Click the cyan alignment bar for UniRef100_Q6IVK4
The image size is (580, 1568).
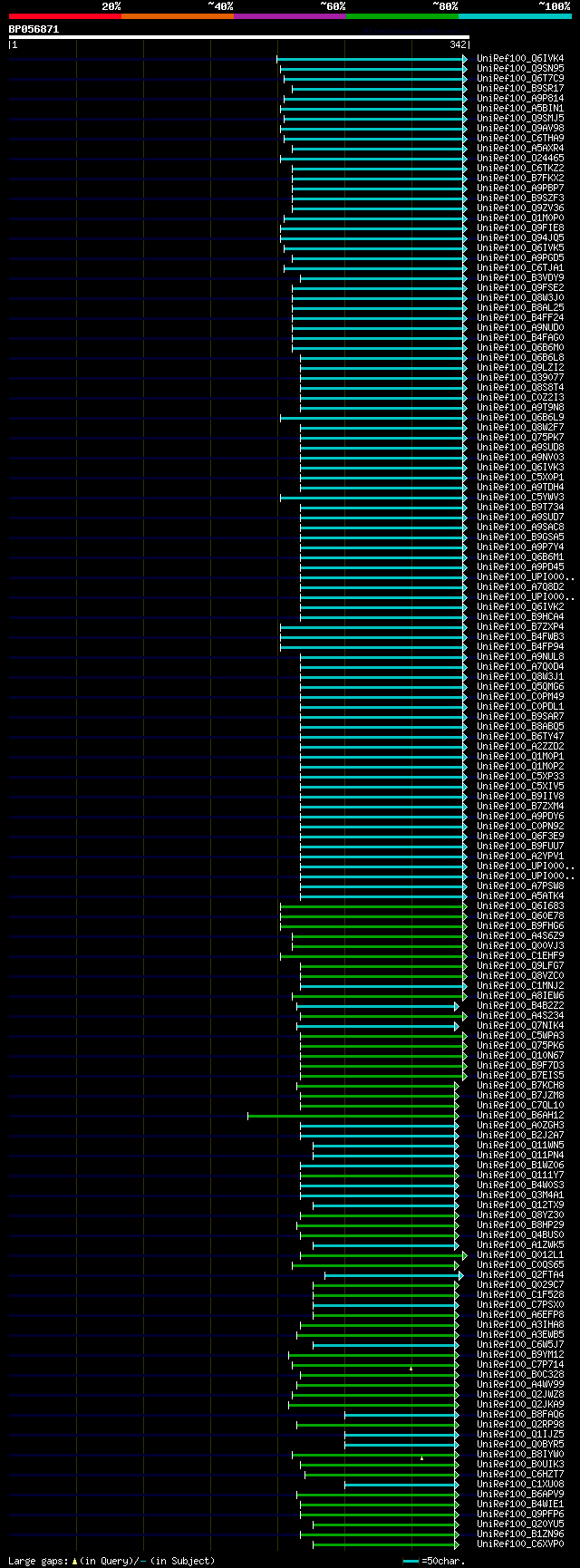(x=372, y=58)
